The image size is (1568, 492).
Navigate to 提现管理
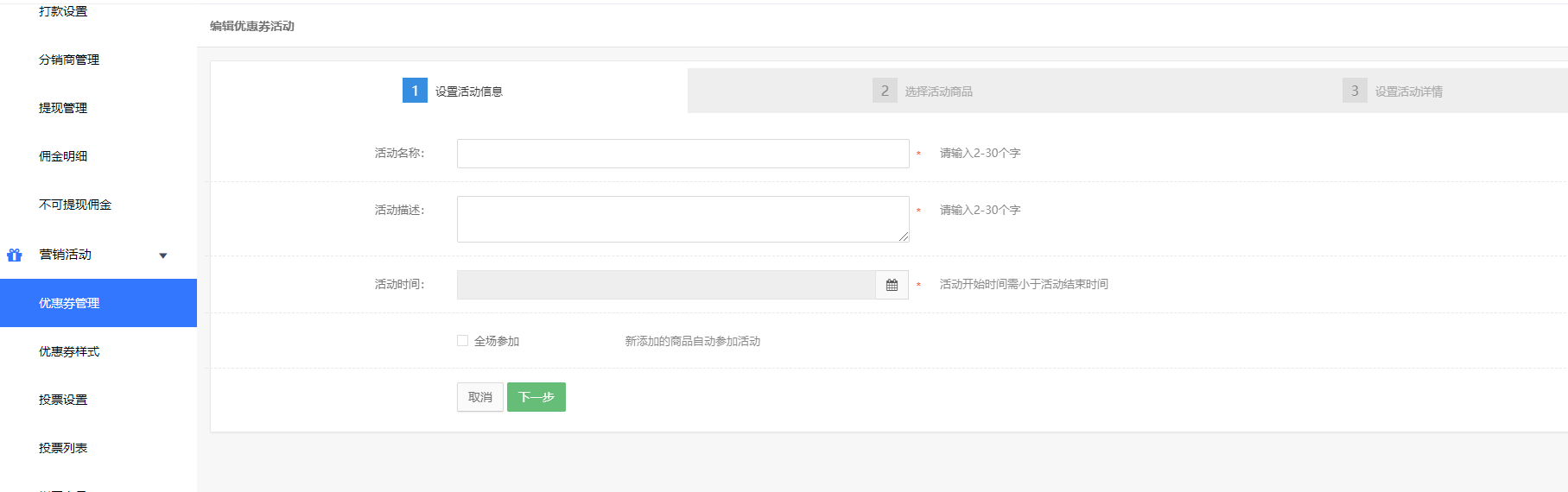click(x=63, y=108)
